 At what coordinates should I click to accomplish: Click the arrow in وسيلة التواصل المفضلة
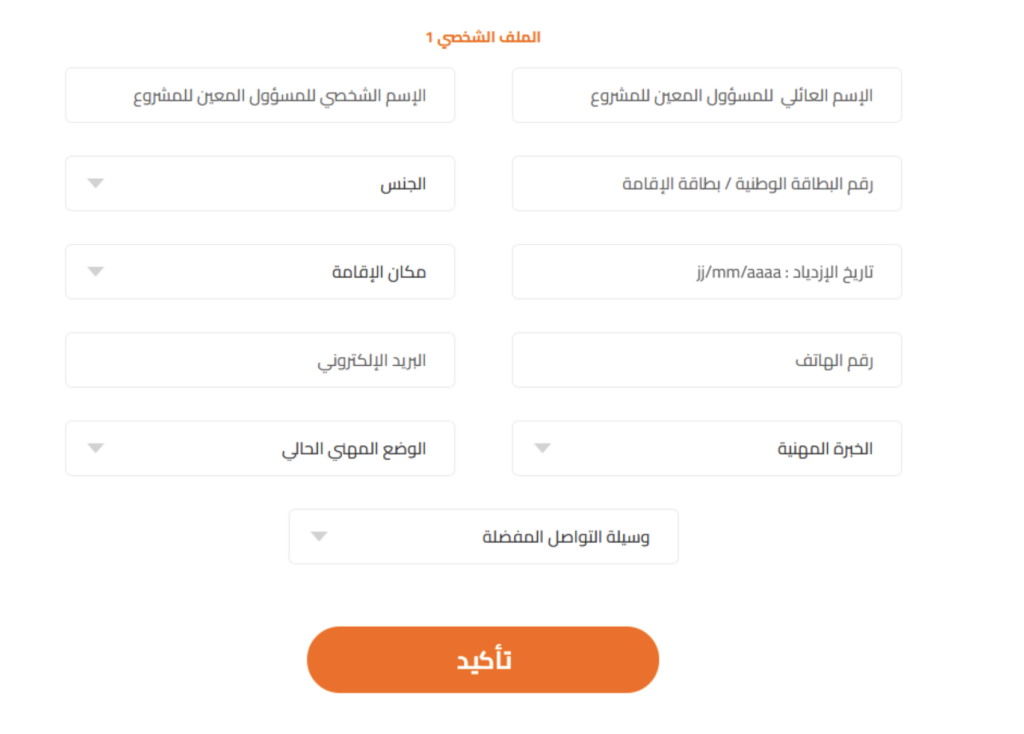pos(319,536)
